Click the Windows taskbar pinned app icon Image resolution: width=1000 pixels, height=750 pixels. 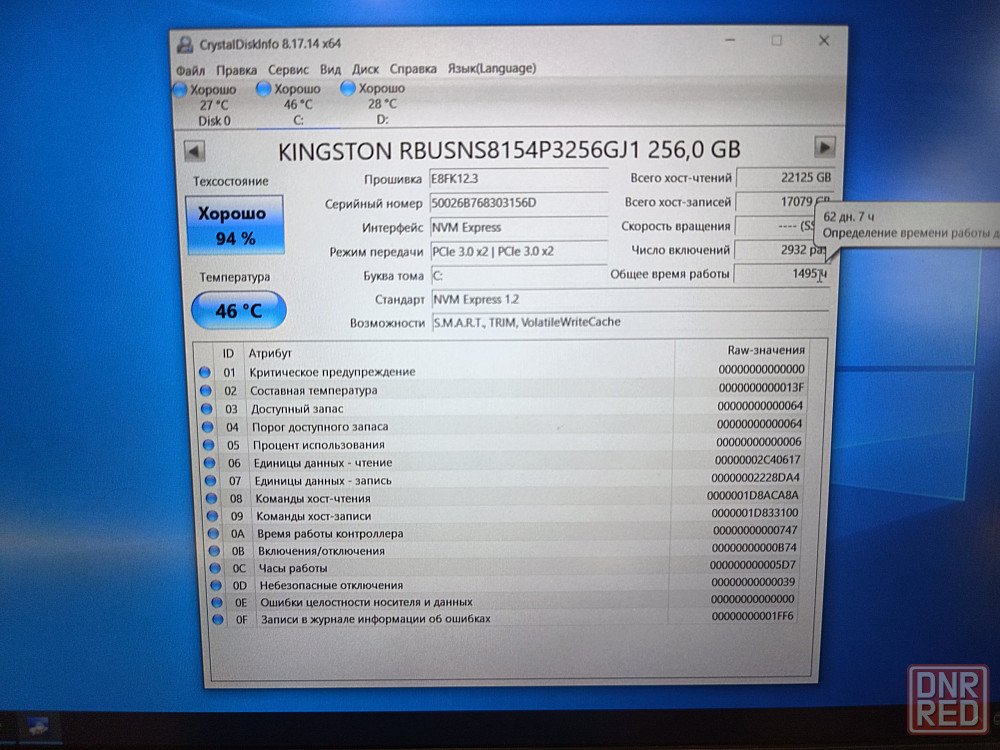pos(38,726)
